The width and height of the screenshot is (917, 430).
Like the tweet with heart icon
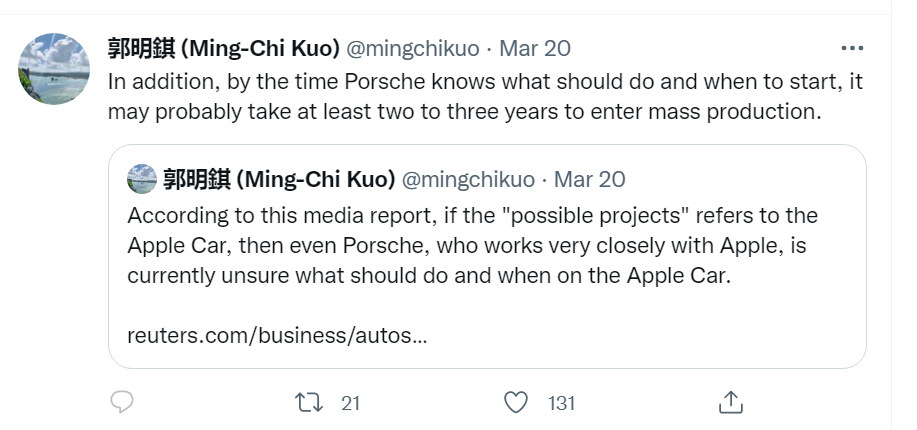[x=516, y=402]
